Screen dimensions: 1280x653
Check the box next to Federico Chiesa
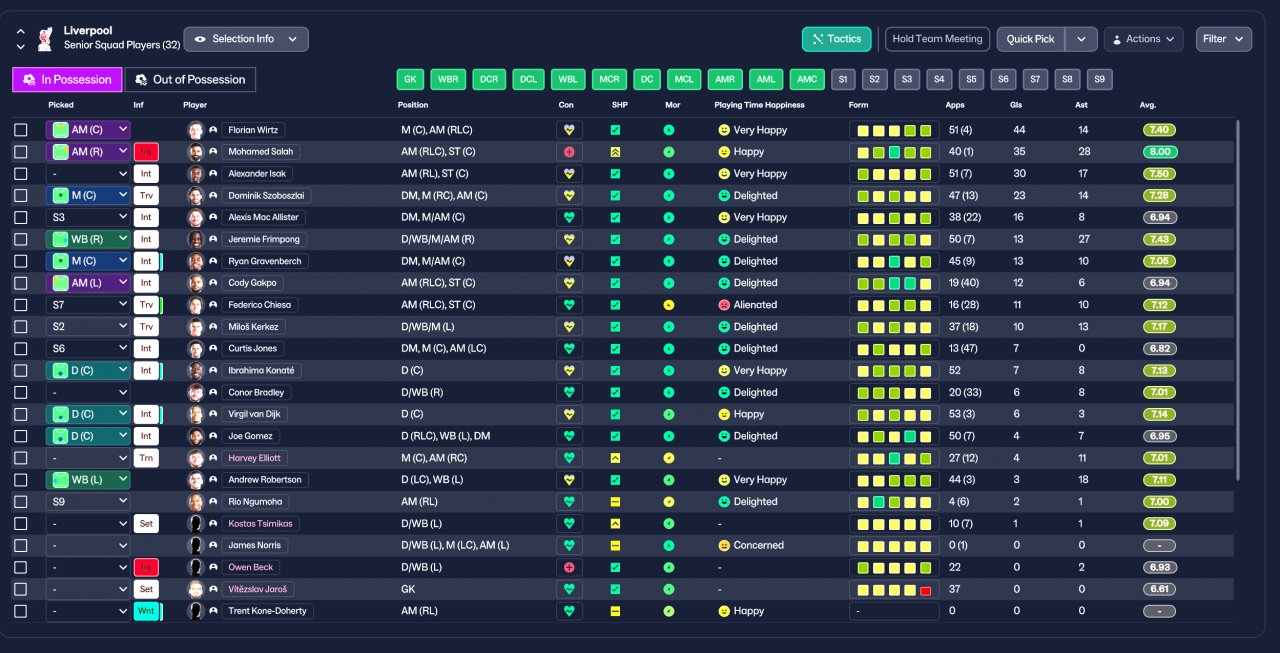(21, 305)
